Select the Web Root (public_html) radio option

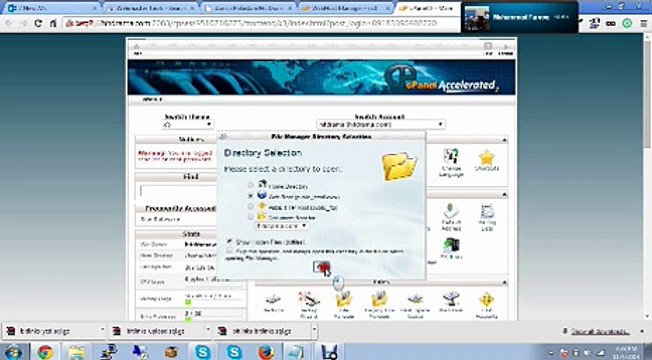coord(250,195)
